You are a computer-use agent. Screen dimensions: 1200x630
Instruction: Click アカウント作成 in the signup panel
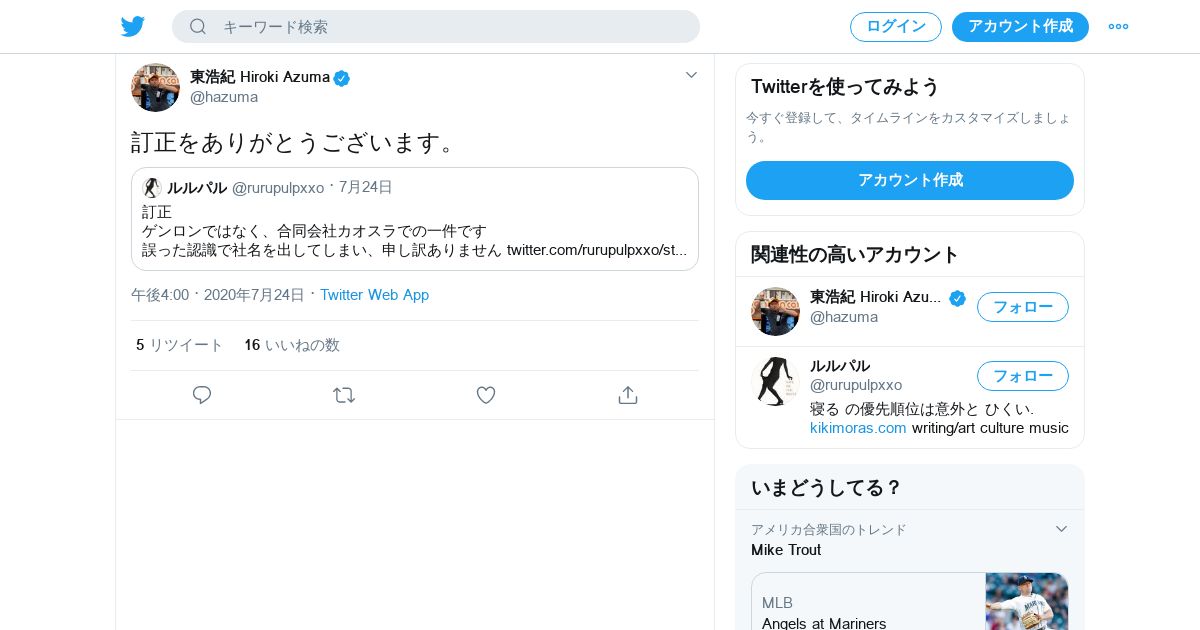click(x=909, y=180)
